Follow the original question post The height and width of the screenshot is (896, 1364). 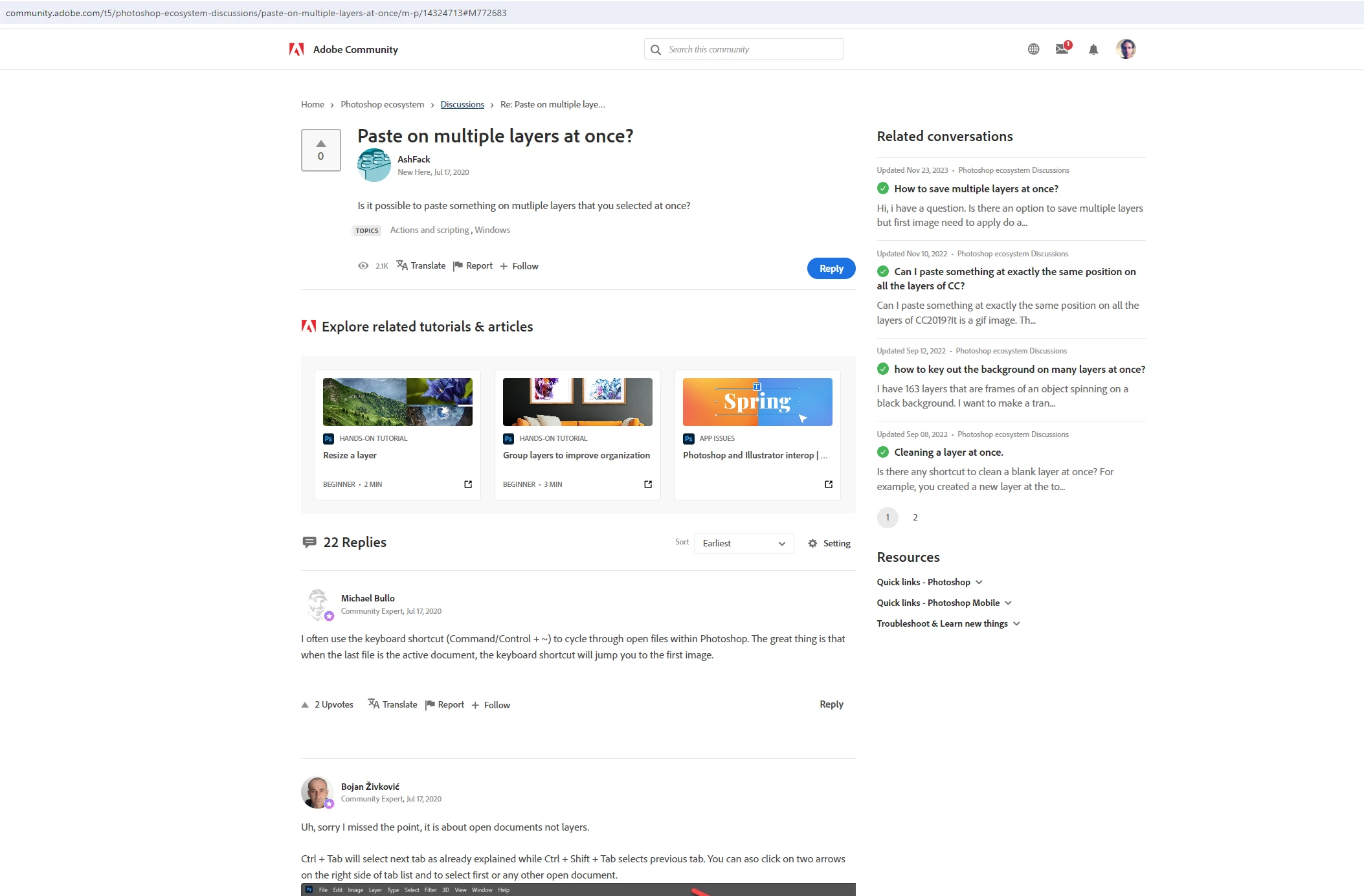pos(519,266)
